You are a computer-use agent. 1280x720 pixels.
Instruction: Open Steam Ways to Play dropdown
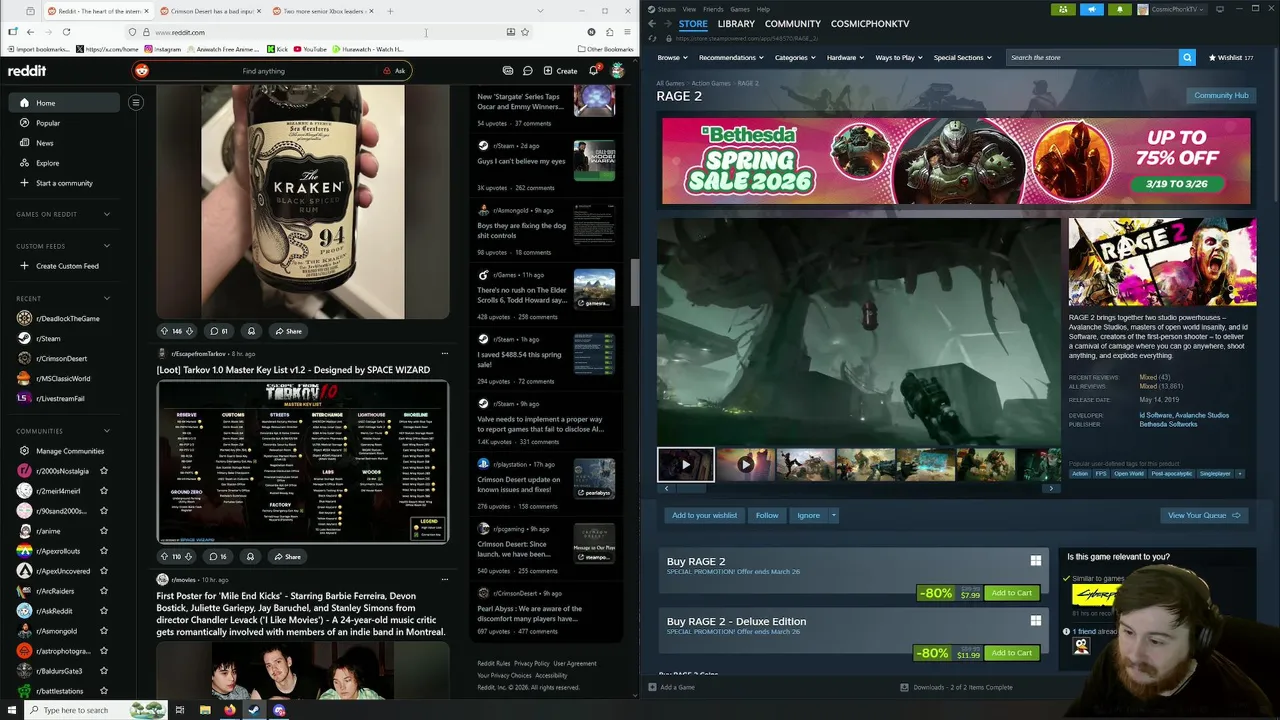click(899, 57)
